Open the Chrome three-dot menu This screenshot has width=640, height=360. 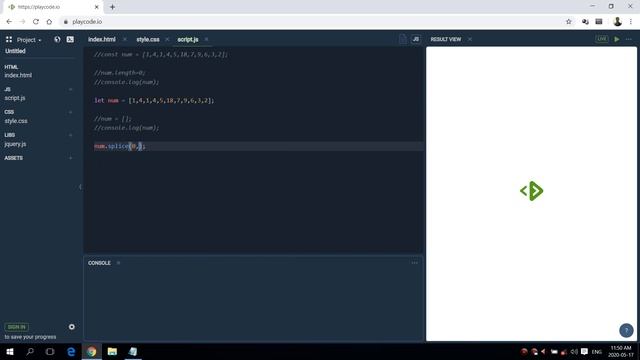(631, 22)
